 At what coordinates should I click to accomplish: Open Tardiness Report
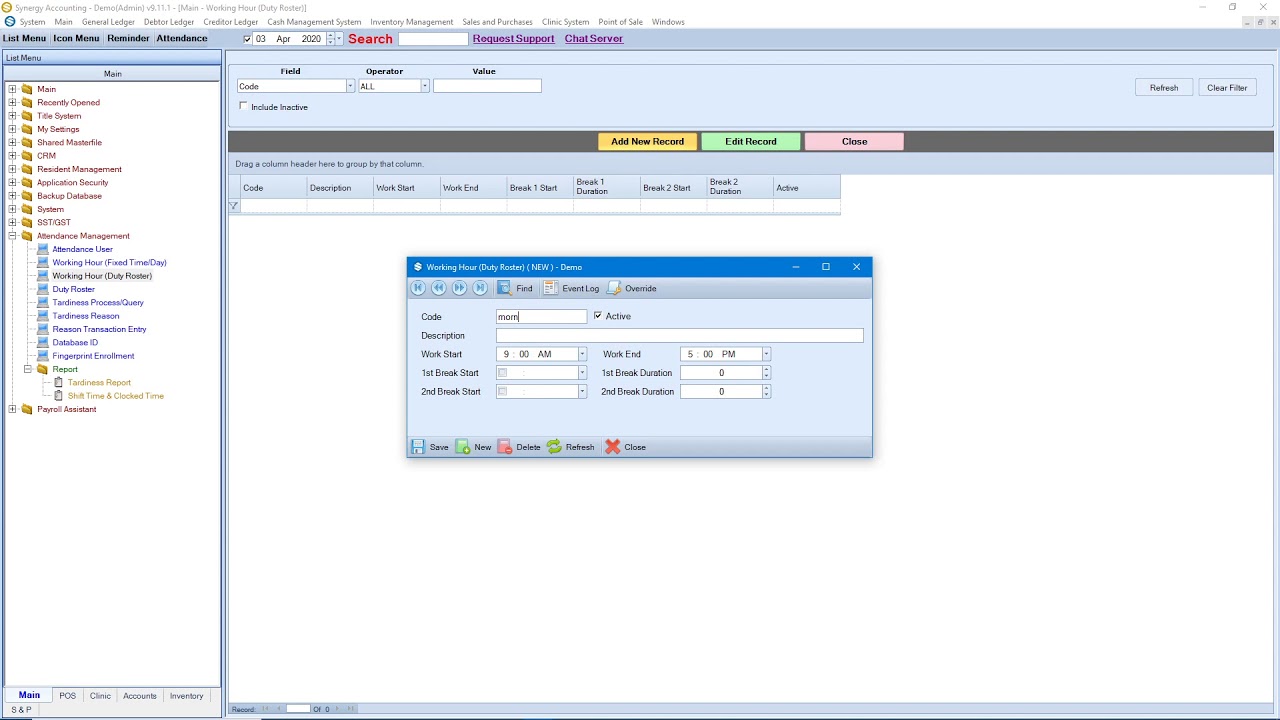(x=99, y=382)
